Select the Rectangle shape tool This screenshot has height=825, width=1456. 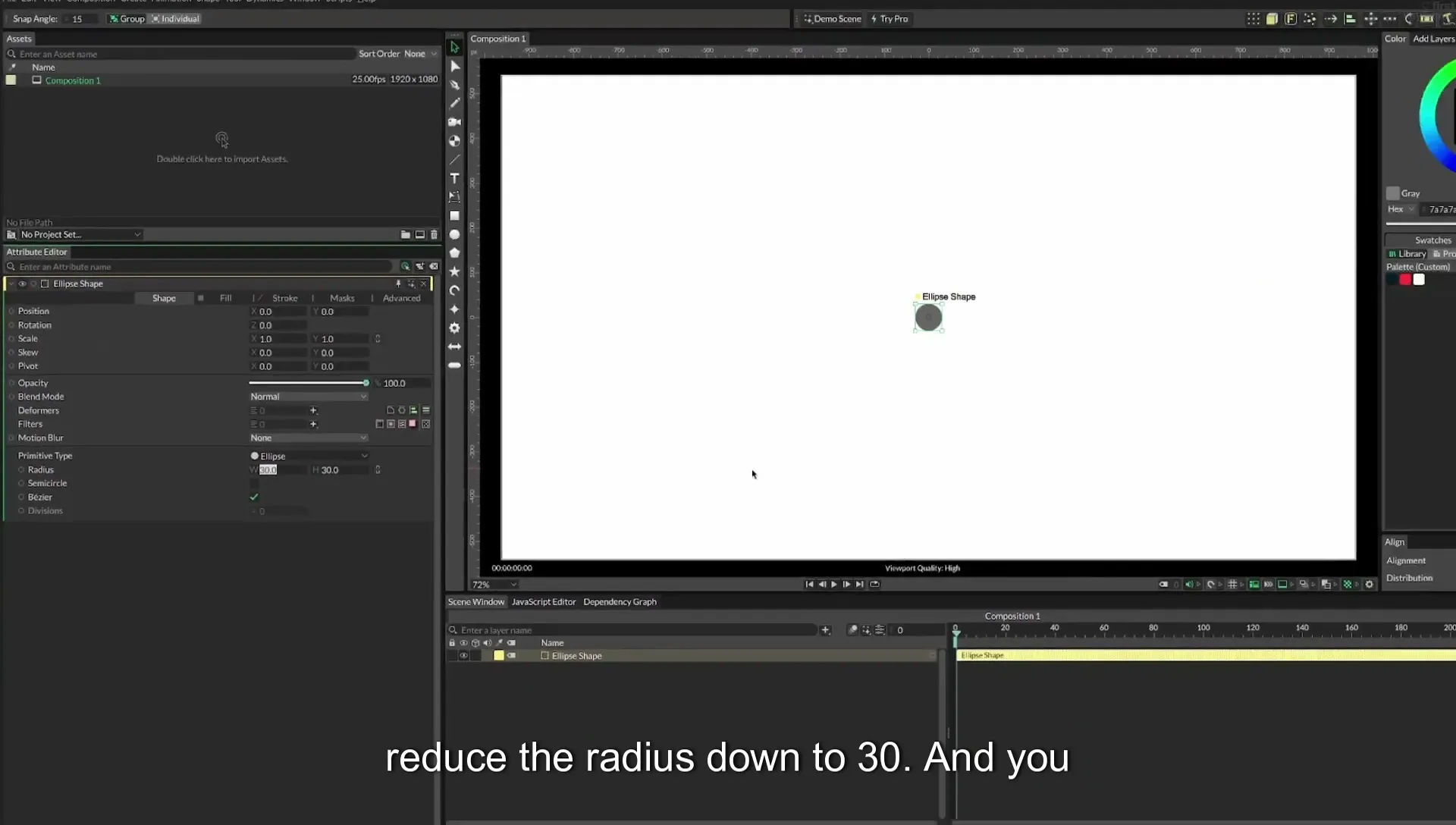pyautogui.click(x=454, y=216)
